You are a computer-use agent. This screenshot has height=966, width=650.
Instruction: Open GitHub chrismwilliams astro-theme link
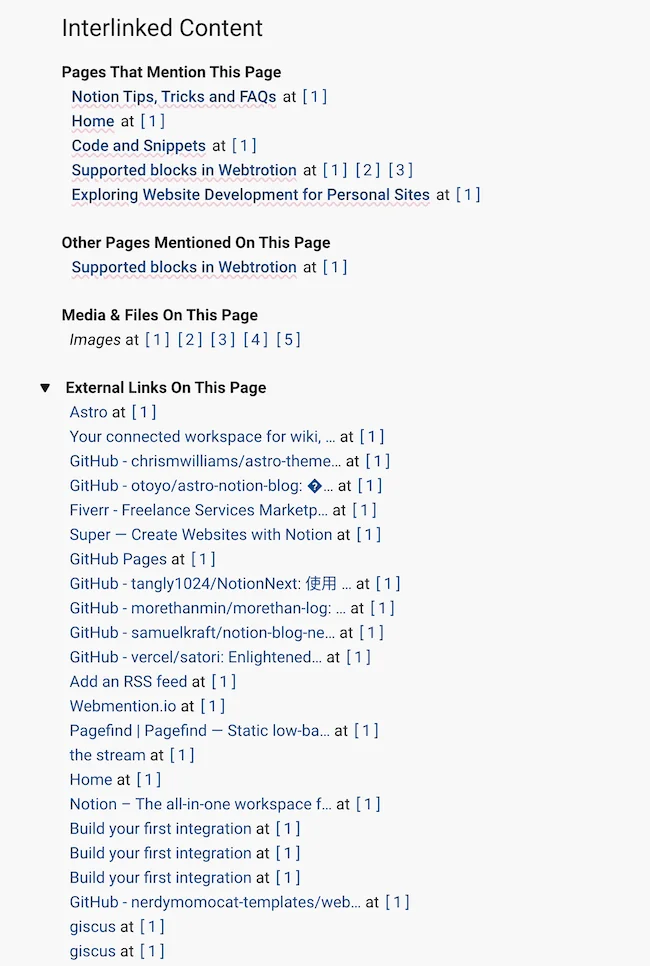(200, 461)
